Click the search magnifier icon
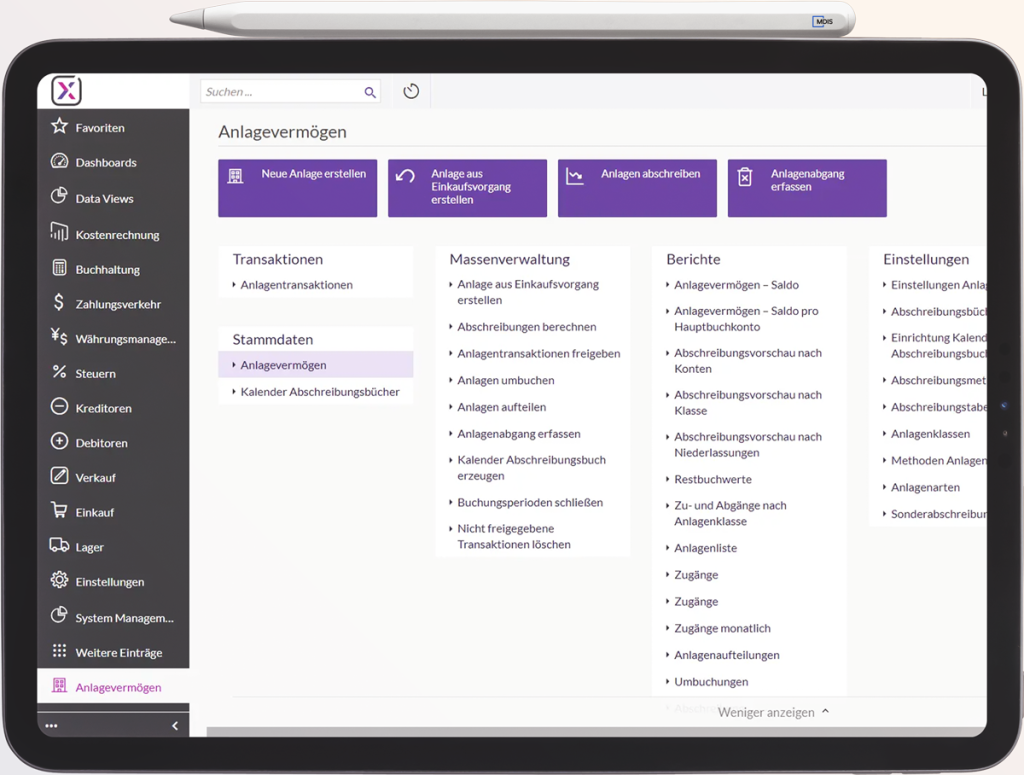Screen dimensions: 1024x775 coord(370,92)
